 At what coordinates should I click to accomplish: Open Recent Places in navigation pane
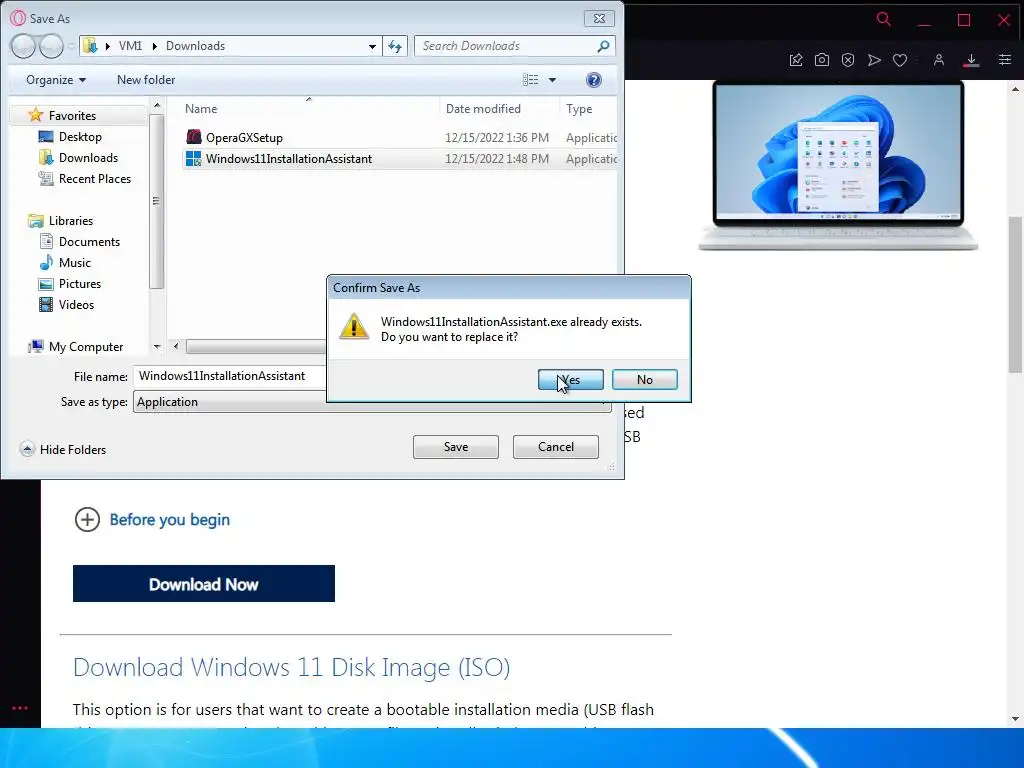[94, 178]
